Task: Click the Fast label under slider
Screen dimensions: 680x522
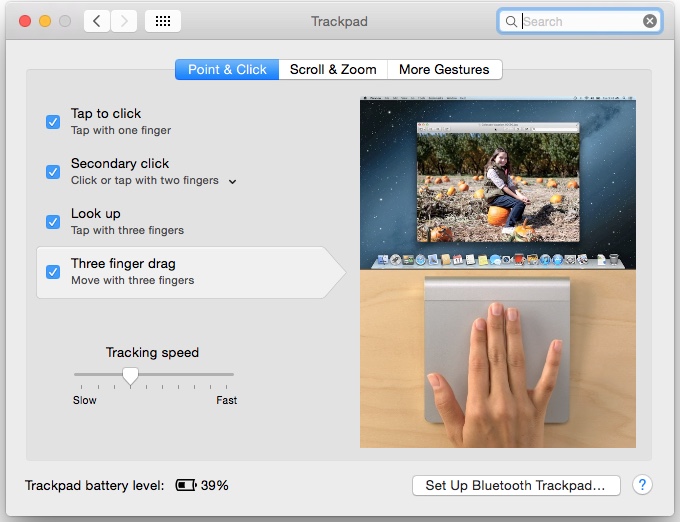Action: pyautogui.click(x=226, y=400)
